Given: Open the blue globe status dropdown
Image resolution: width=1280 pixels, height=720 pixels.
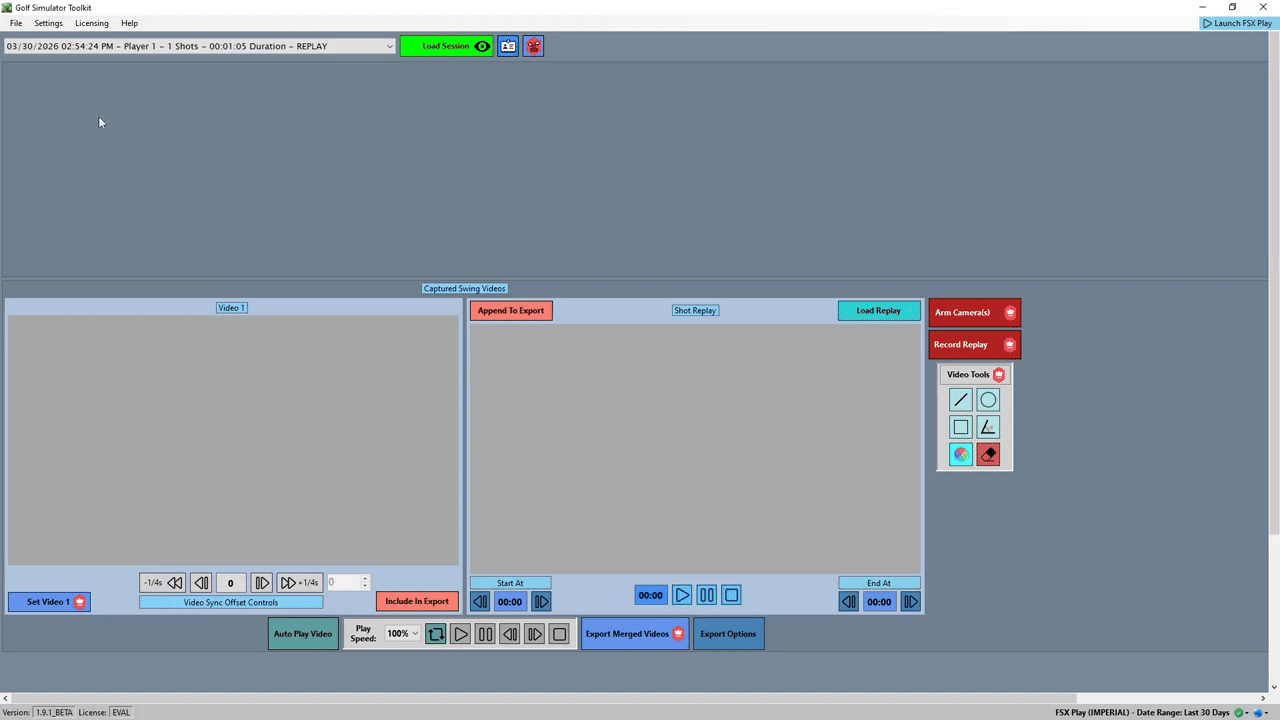Looking at the screenshot, I should tap(1263, 713).
